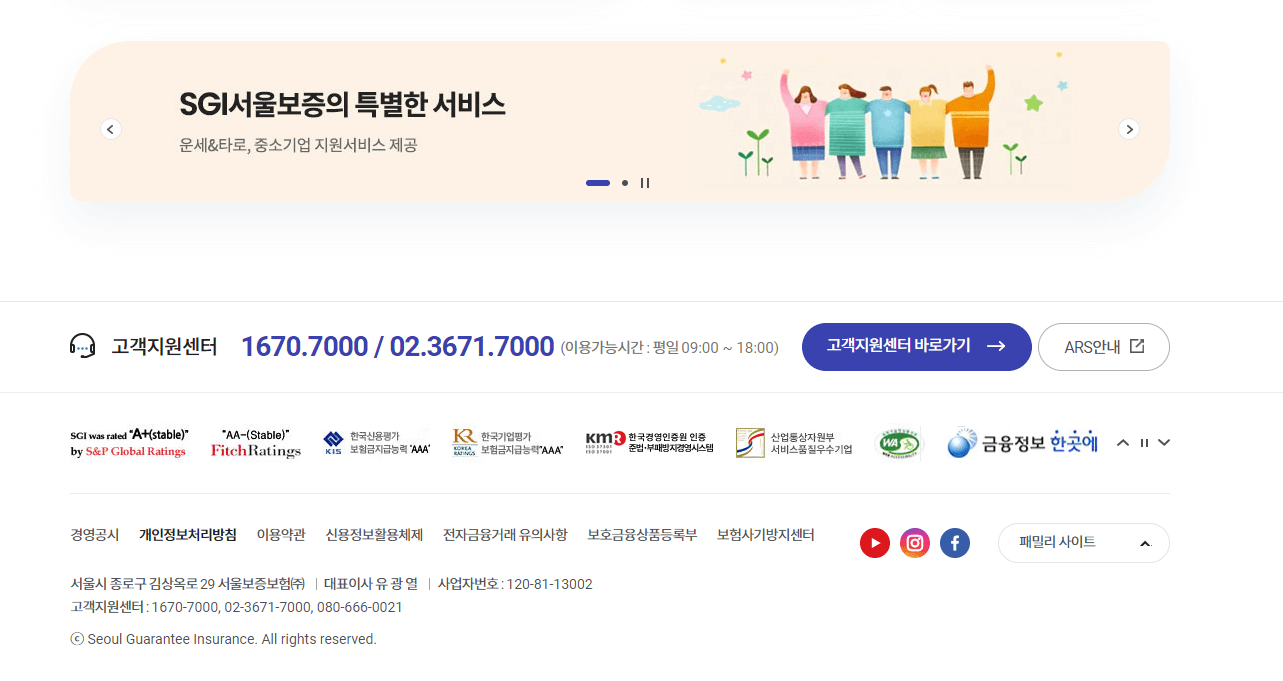Image resolution: width=1283 pixels, height=681 pixels.
Task: Click the headset icon beside 고객지원센터
Action: [x=83, y=345]
